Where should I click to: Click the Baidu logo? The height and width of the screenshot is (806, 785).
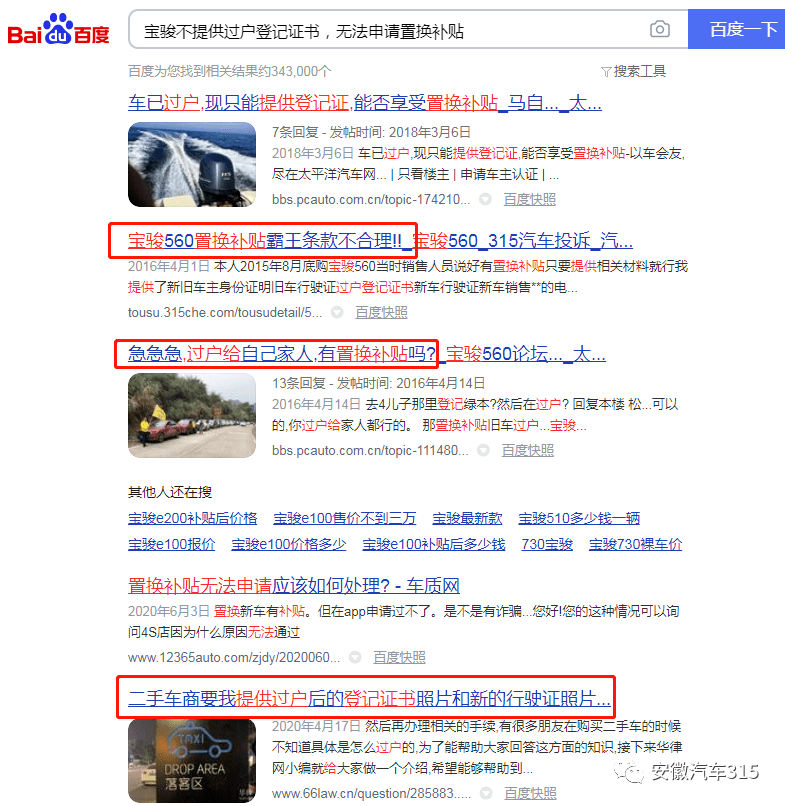[x=58, y=29]
